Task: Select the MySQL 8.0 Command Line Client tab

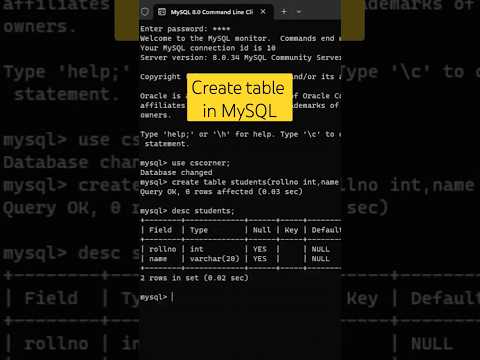Action: coord(212,12)
